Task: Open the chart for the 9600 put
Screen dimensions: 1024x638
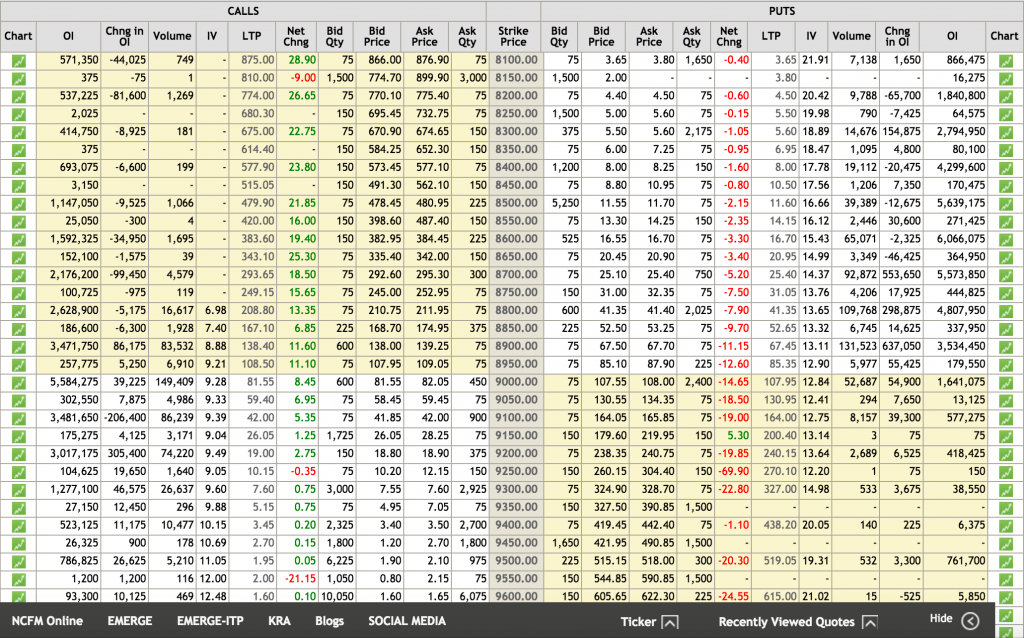Action: [1006, 594]
